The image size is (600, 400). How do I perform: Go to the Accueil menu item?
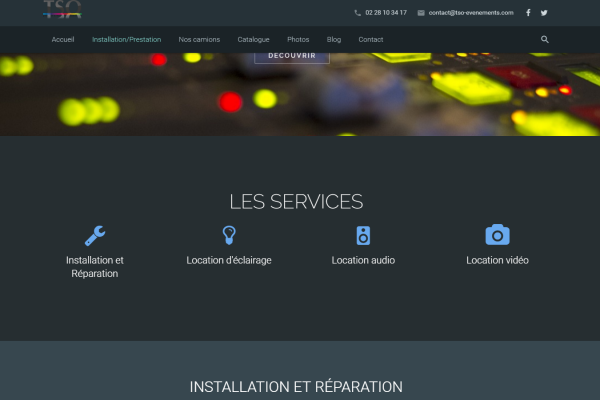pyautogui.click(x=63, y=40)
